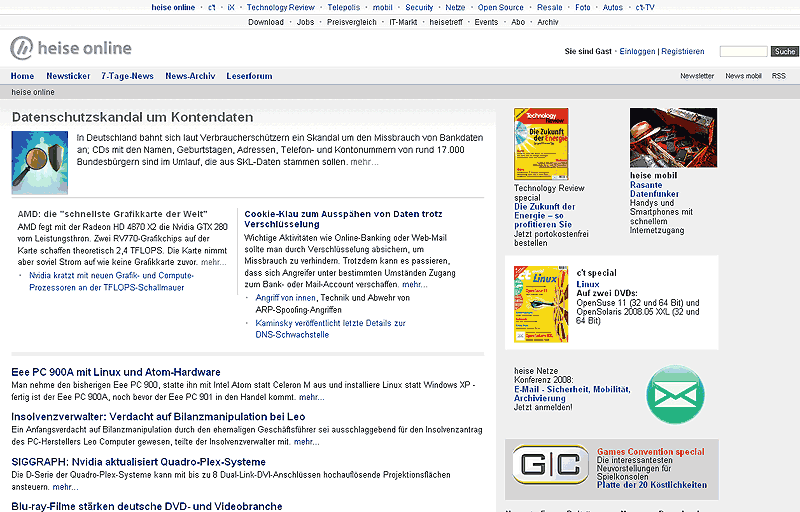This screenshot has height=512, width=800.
Task: Click the Suche button
Action: (x=785, y=52)
